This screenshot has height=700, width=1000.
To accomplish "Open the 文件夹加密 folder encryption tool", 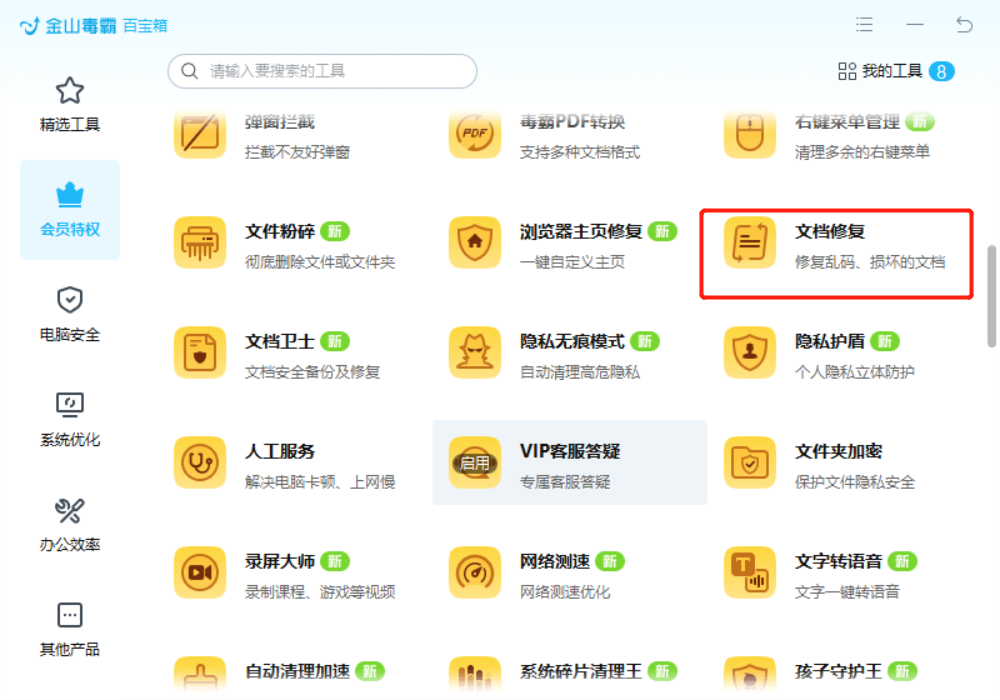I will point(840,463).
